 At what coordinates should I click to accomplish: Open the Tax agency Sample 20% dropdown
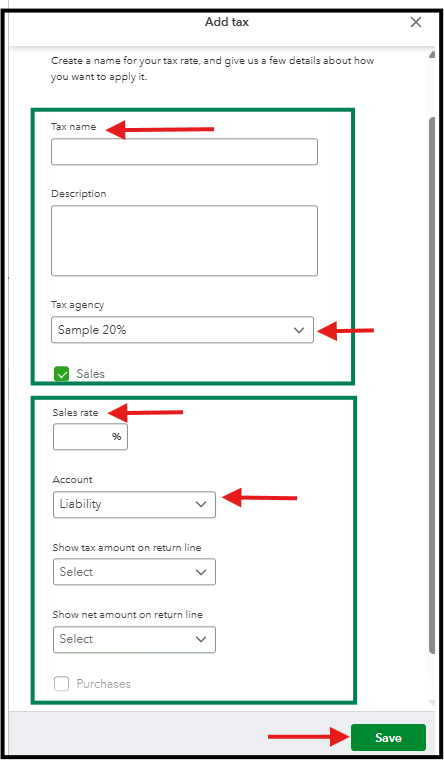coord(182,330)
